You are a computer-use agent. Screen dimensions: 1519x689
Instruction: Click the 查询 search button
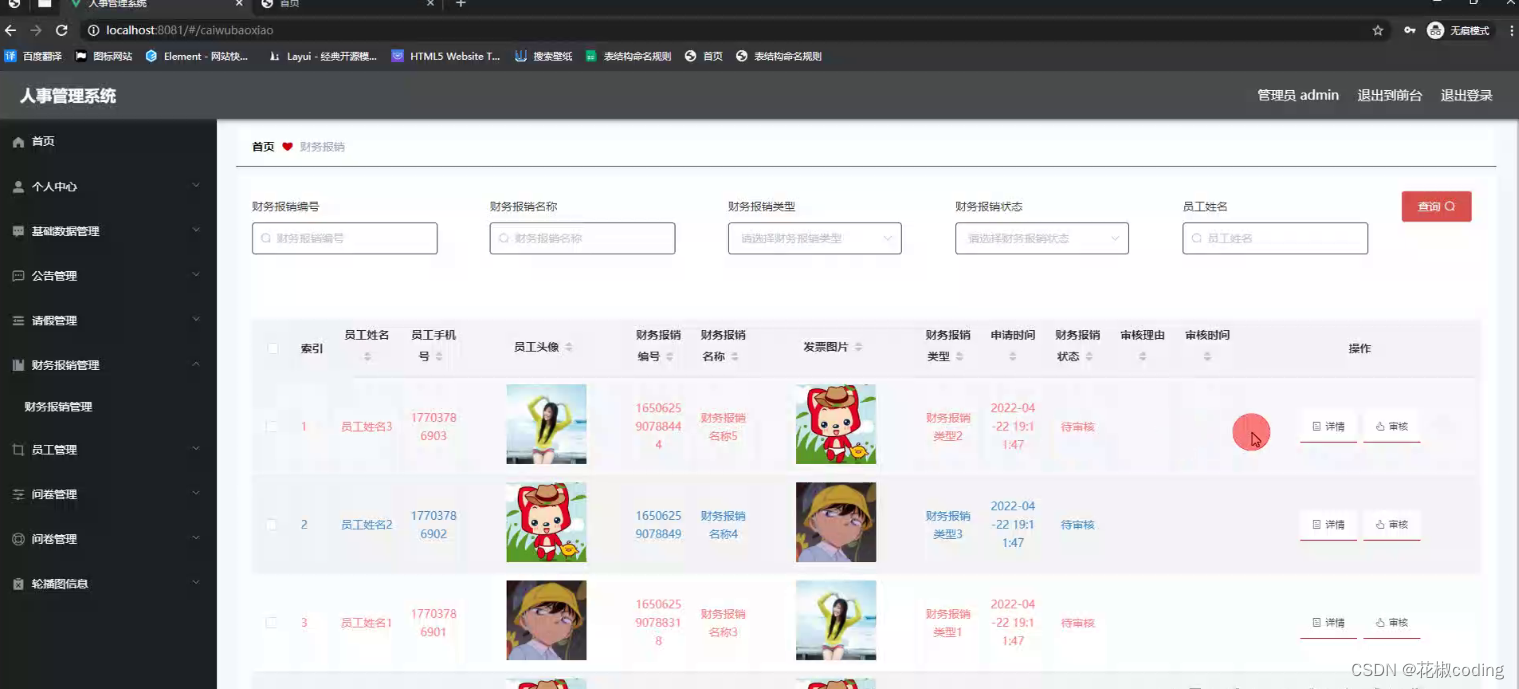pyautogui.click(x=1436, y=206)
